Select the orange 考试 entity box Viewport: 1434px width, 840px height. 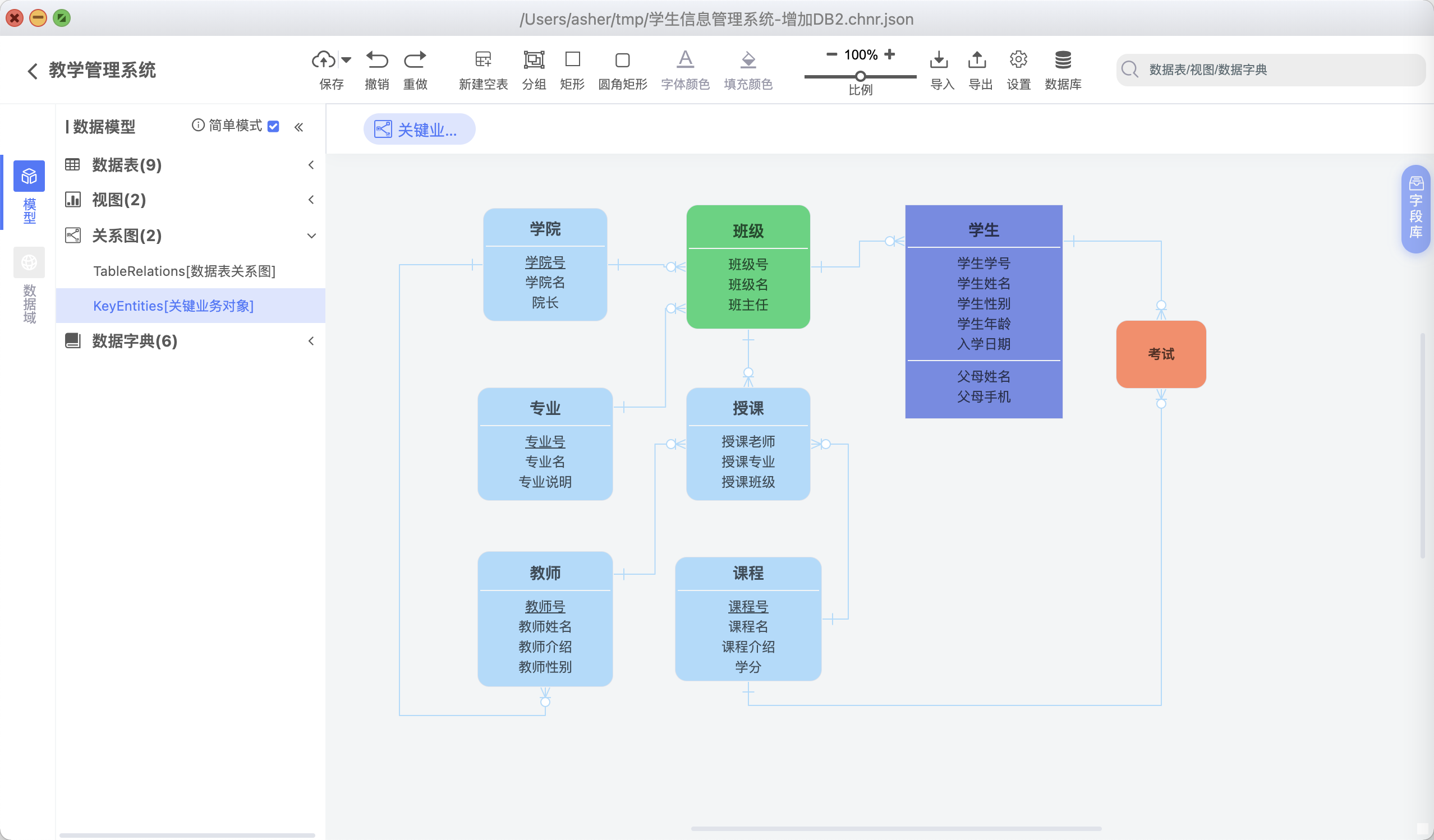[1161, 354]
